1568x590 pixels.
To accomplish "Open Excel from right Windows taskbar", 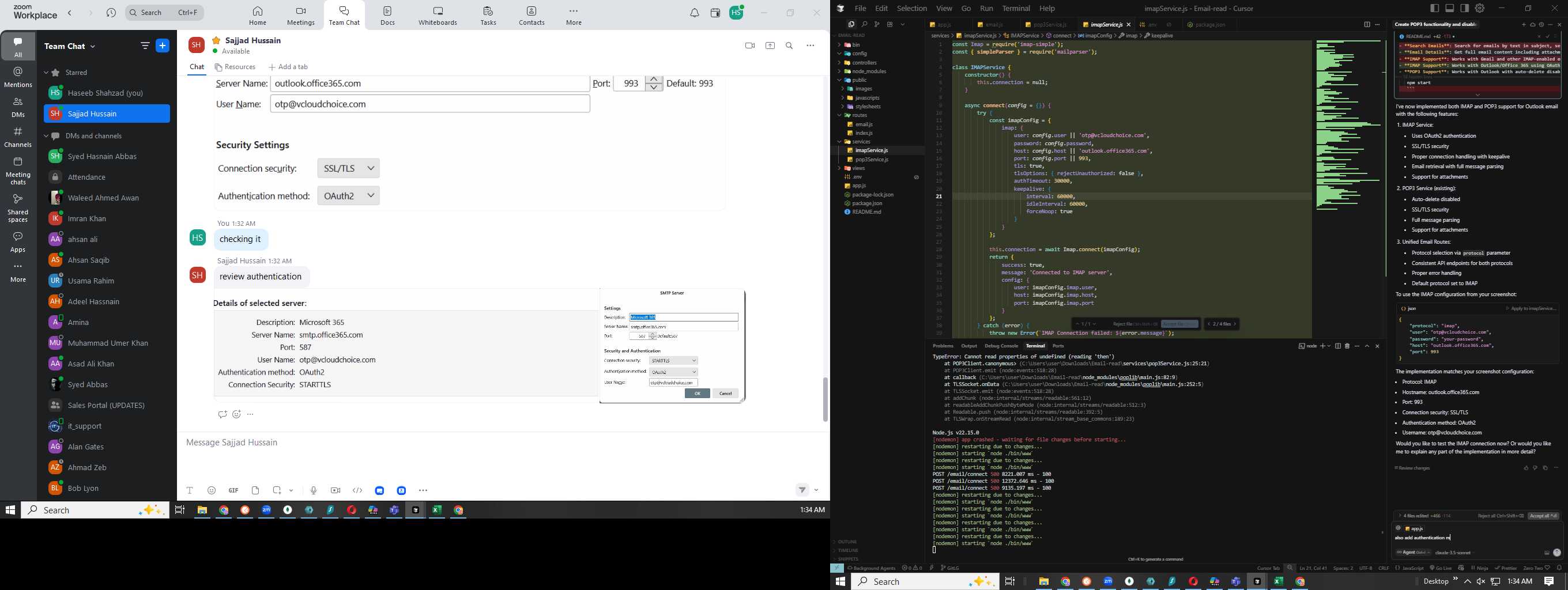I will (x=1278, y=581).
